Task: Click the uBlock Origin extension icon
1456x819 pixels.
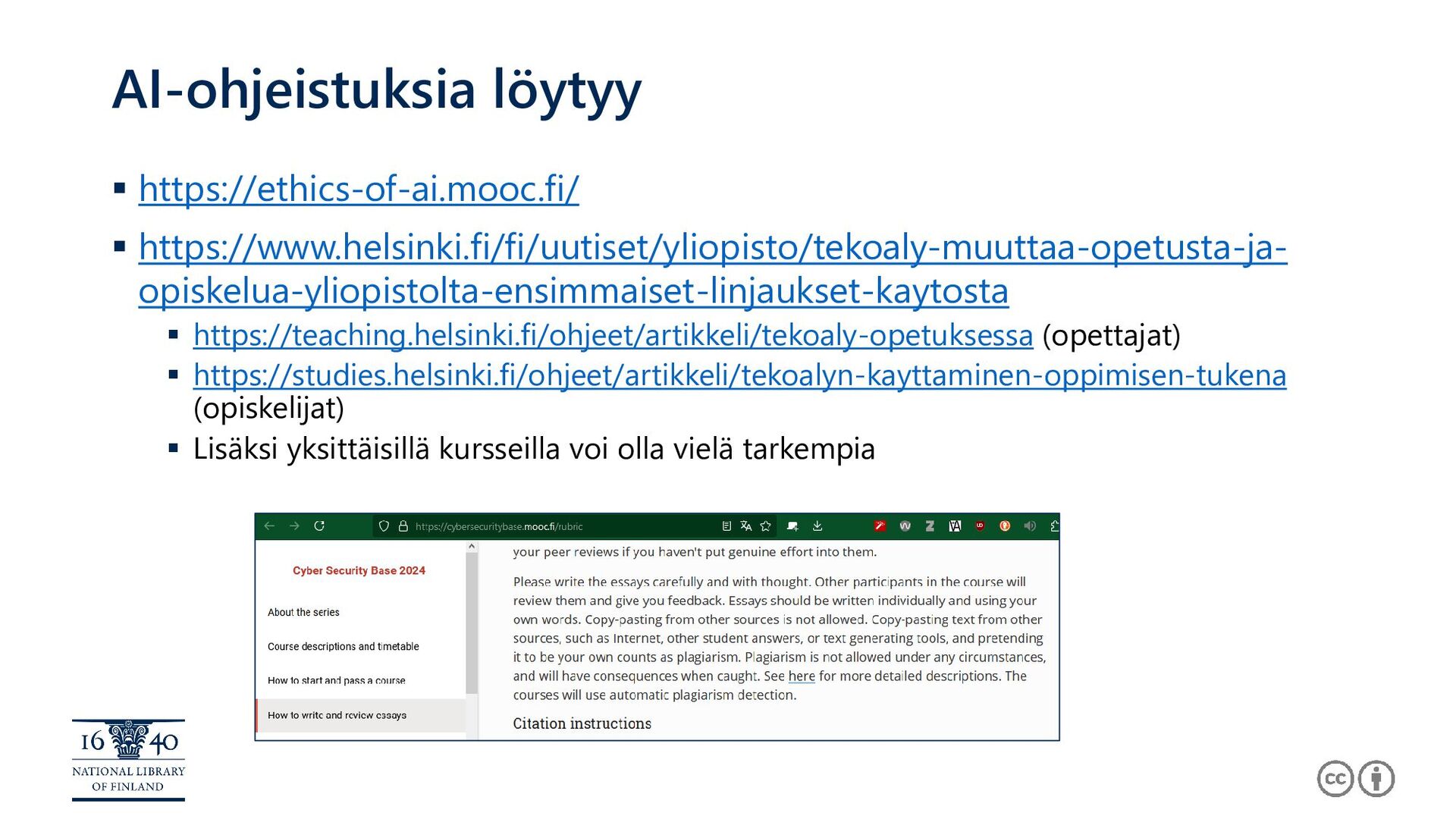Action: pyautogui.click(x=980, y=526)
